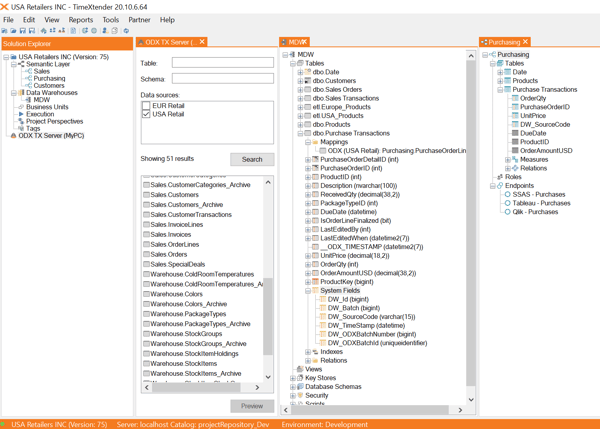Image resolution: width=600 pixels, height=429 pixels.
Task: Click the dbo.Customers table icon in MDW
Action: 308,80
